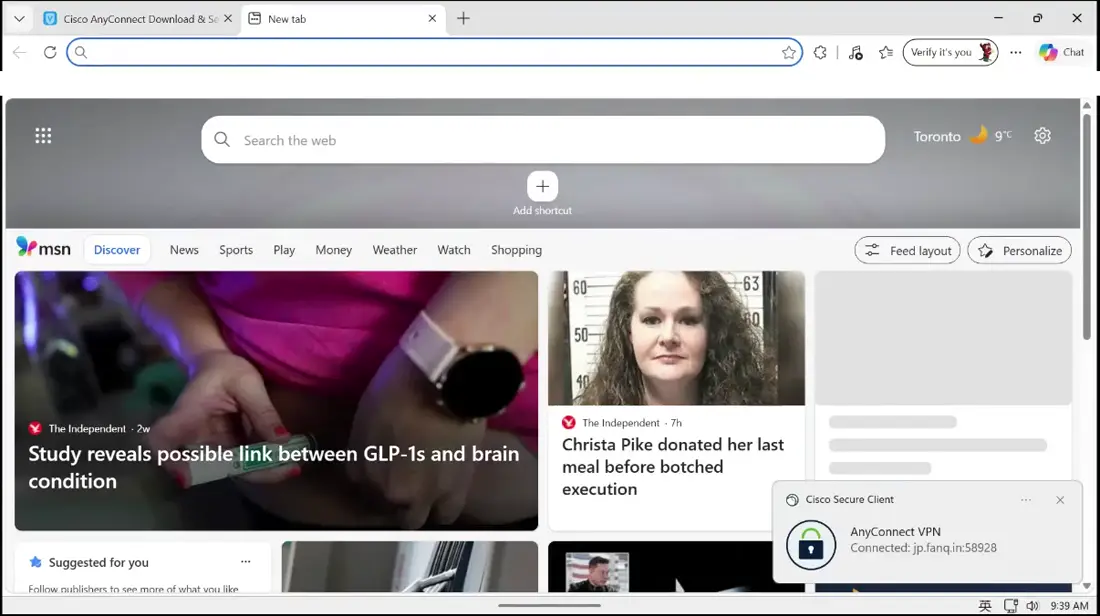Switch input language in system tray
Screen dimensions: 1100x616
point(985,605)
